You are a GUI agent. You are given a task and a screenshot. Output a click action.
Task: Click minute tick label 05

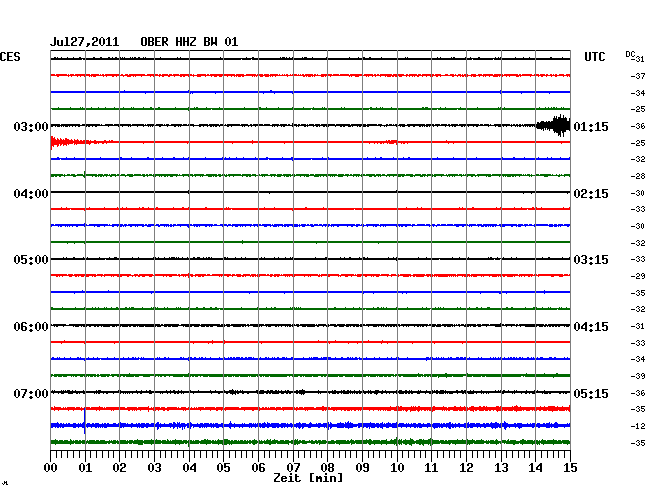[223, 467]
